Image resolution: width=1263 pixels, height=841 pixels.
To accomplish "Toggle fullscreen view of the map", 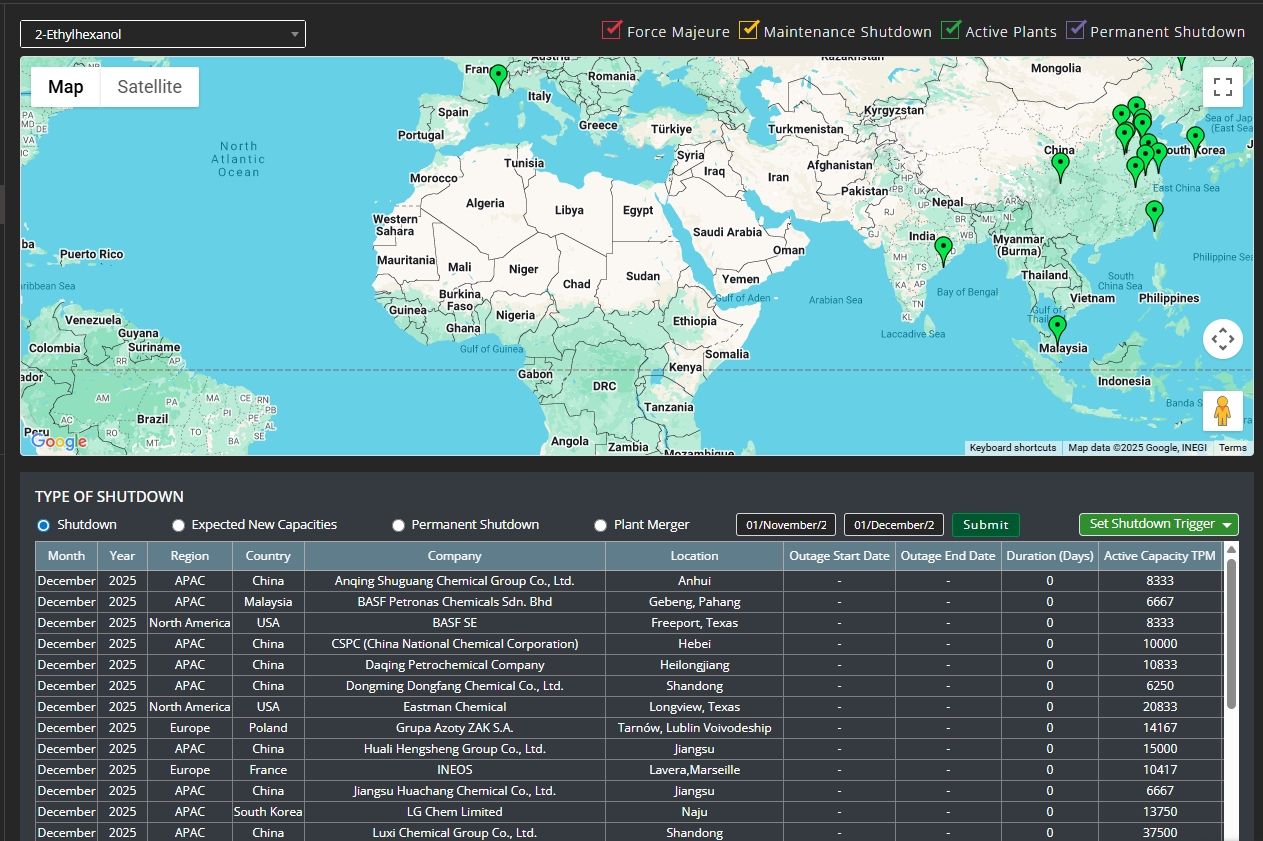I will (x=1222, y=87).
